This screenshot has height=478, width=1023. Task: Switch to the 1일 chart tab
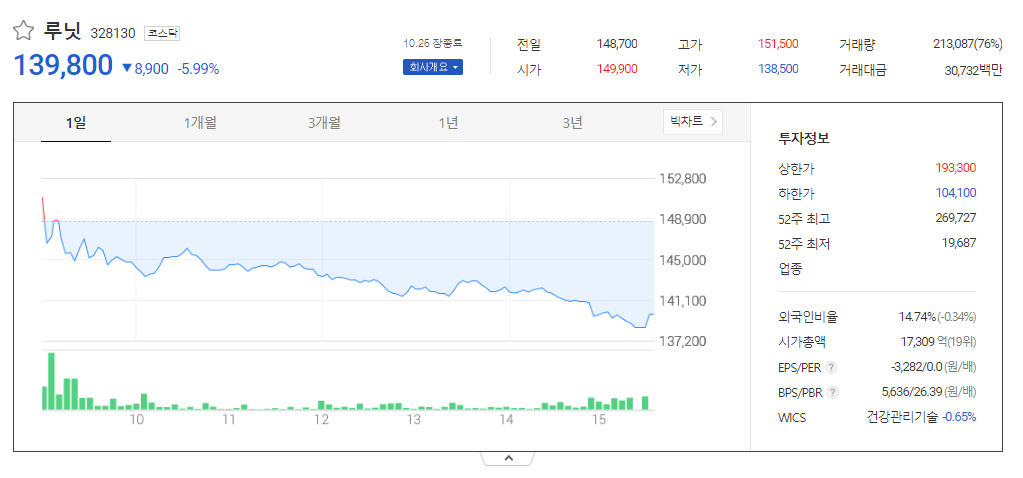[76, 123]
